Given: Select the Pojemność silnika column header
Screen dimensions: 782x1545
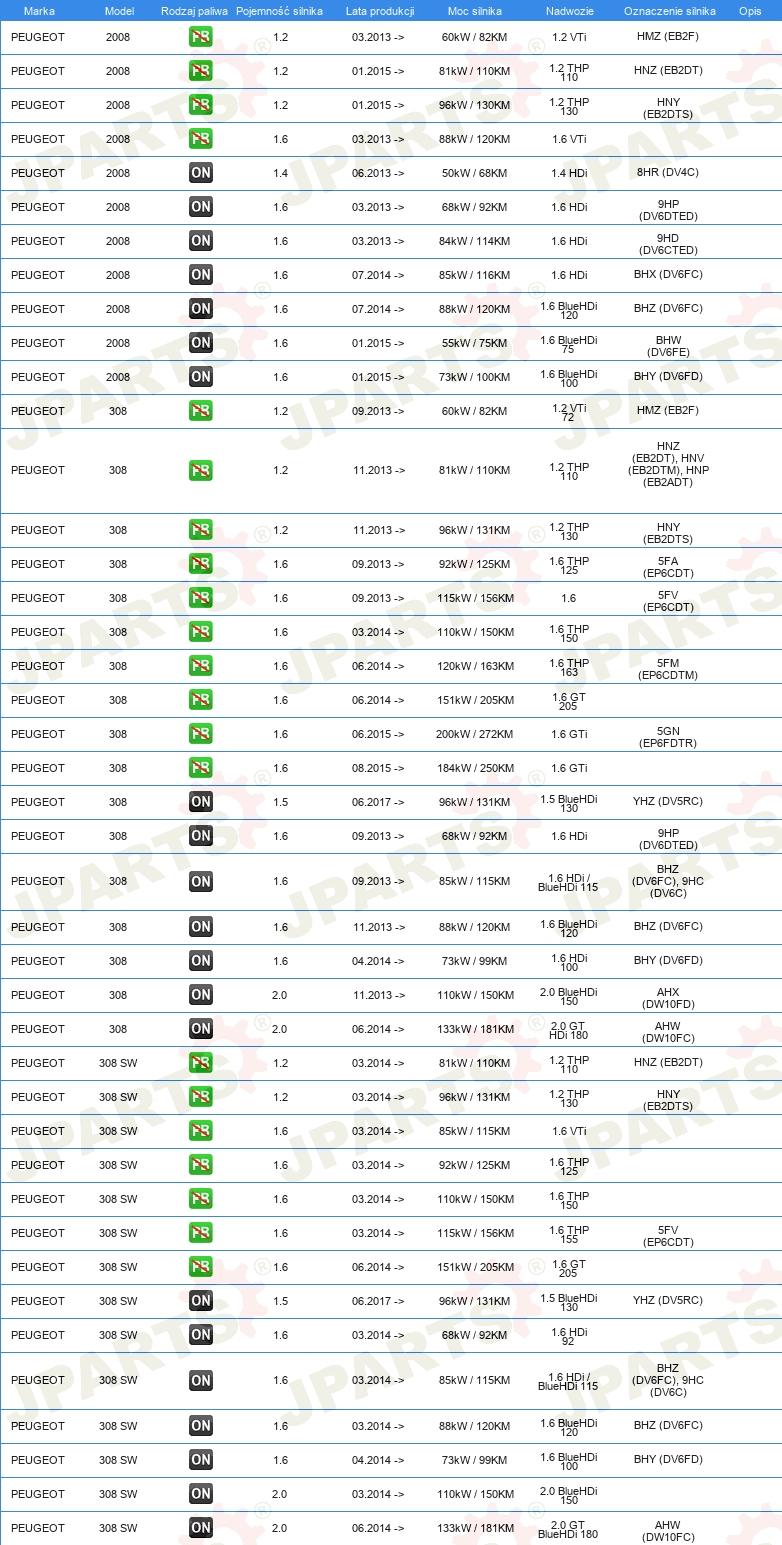Looking at the screenshot, I should (279, 10).
